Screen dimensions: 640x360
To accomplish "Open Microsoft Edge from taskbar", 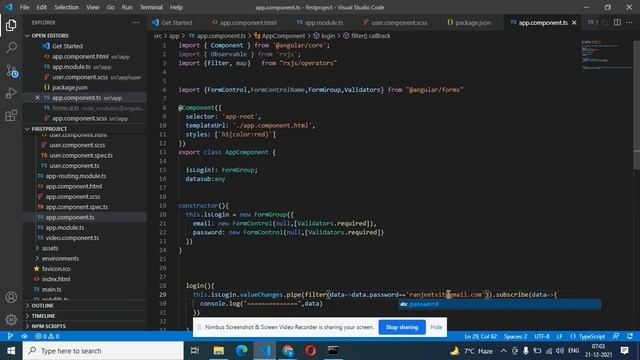I will click(242, 351).
